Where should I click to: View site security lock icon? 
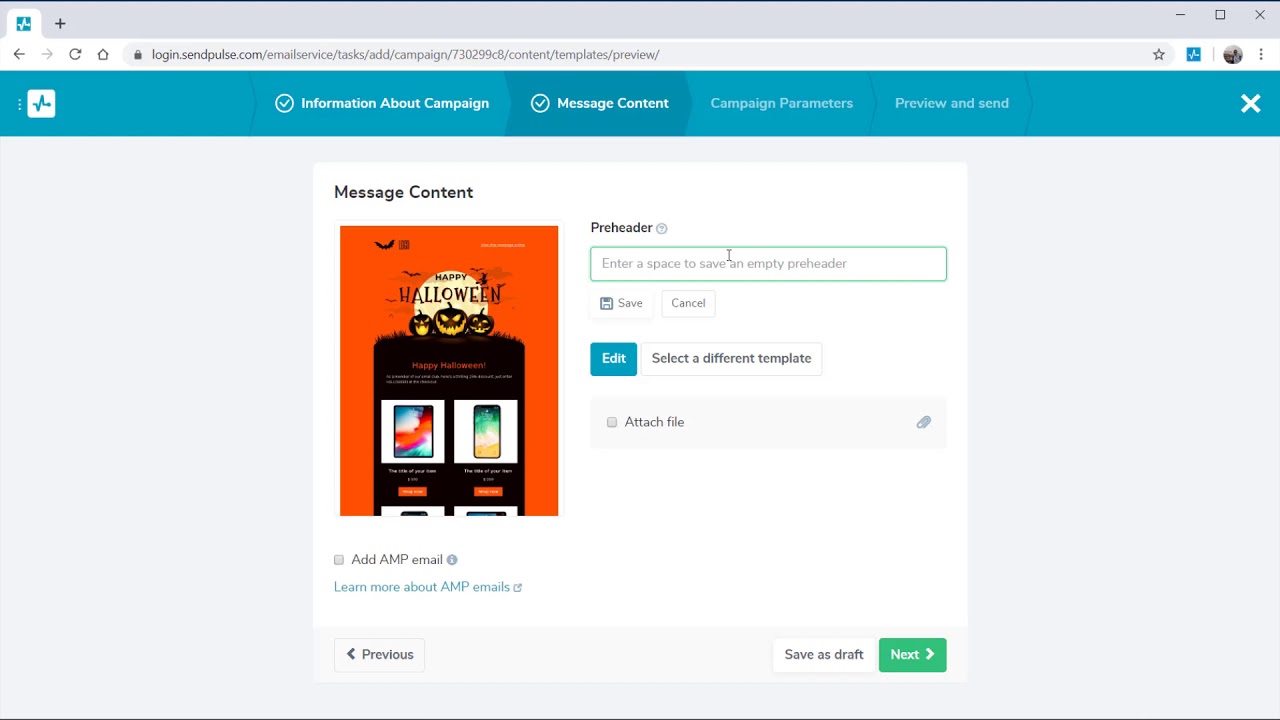(138, 55)
